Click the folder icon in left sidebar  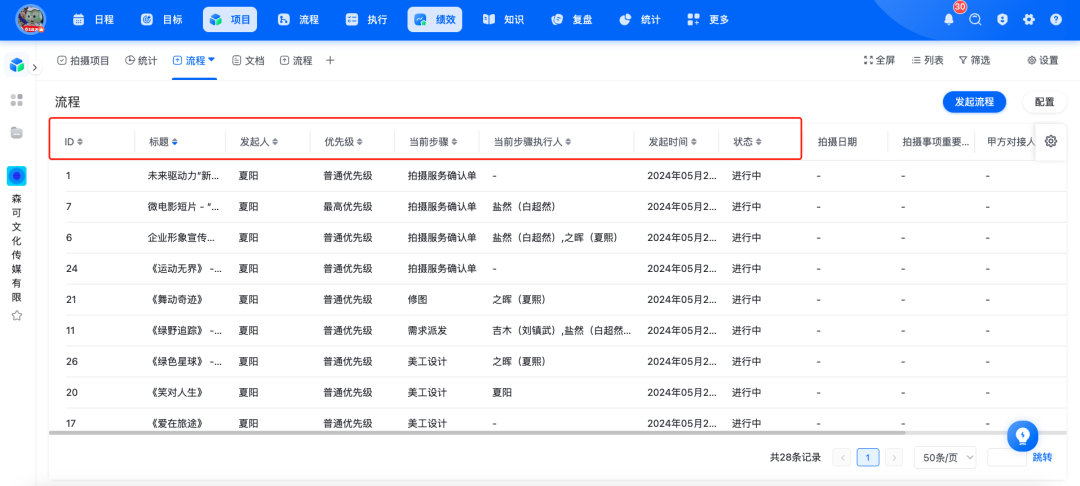coord(17,132)
